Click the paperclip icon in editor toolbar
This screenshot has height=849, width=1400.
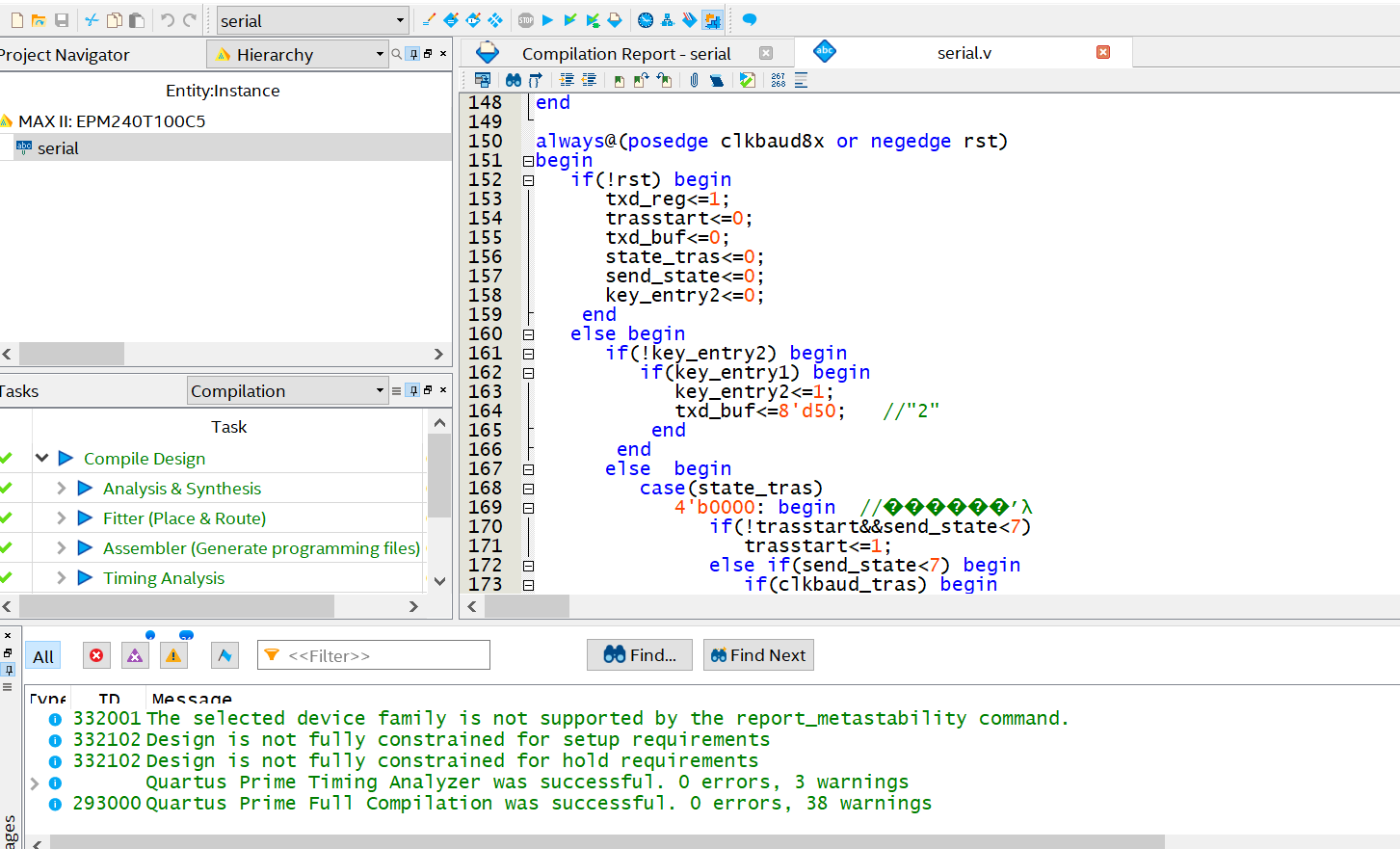694,80
